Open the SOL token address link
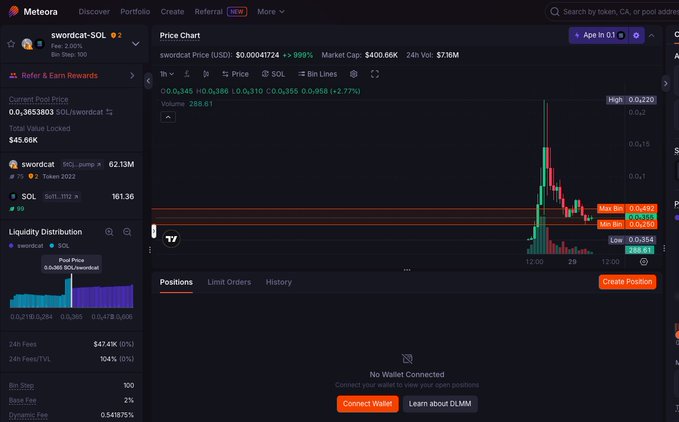Screen dimensions: 679x422 pyautogui.click(x=61, y=197)
